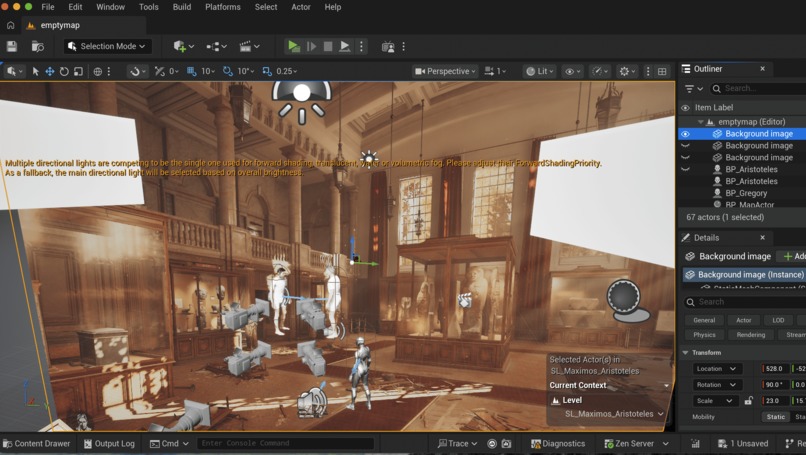Viewport: 806px width, 455px height.
Task: Open the grid snap value 10 dropdown
Action: click(208, 71)
